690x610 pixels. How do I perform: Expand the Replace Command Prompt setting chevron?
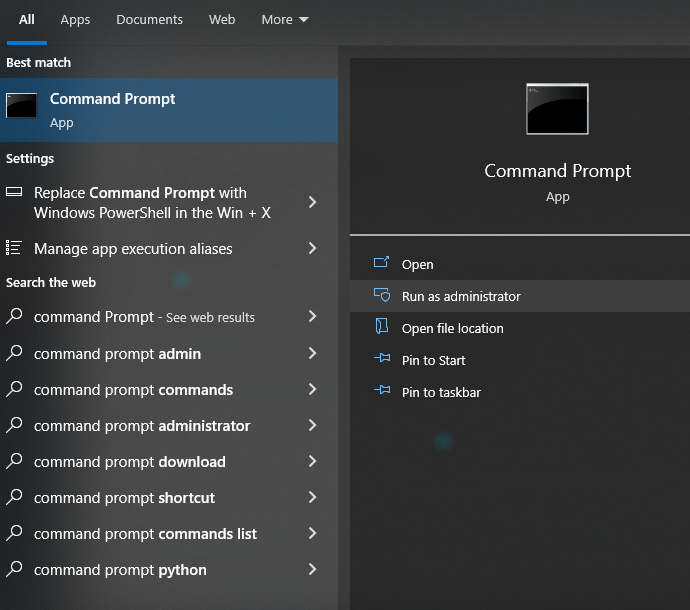pos(312,202)
